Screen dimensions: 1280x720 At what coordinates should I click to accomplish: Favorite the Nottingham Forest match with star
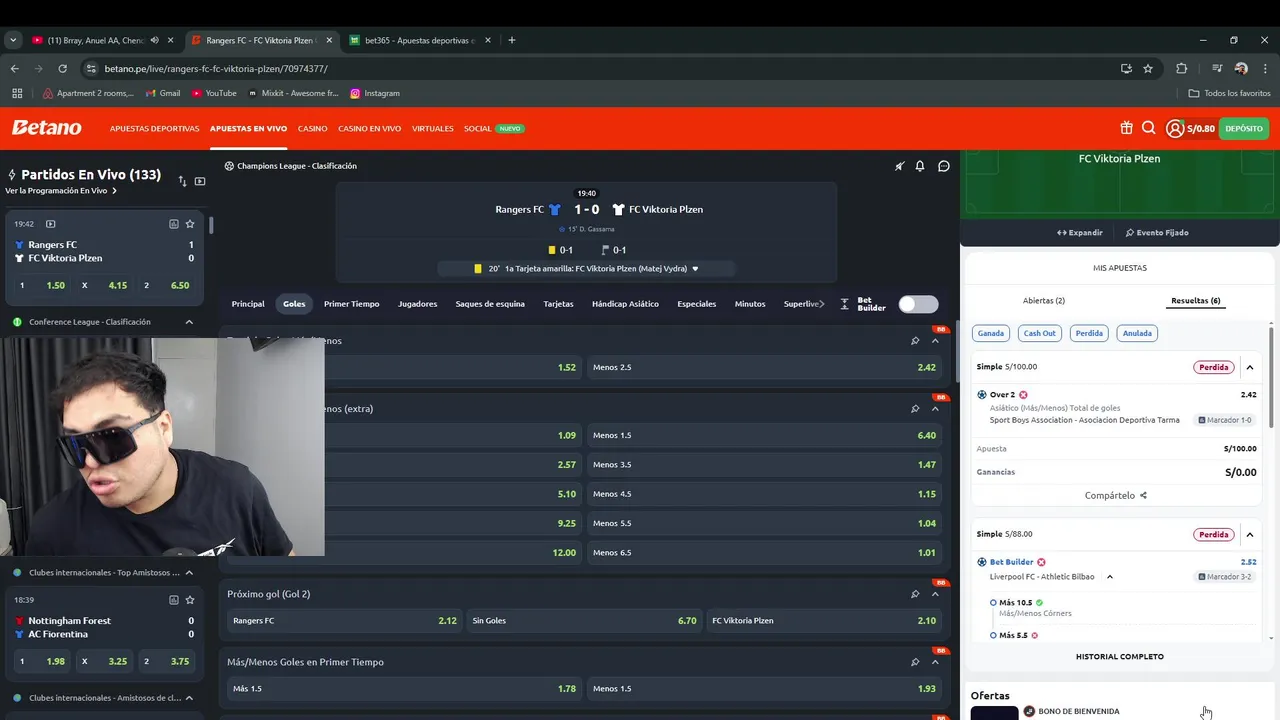pos(189,600)
